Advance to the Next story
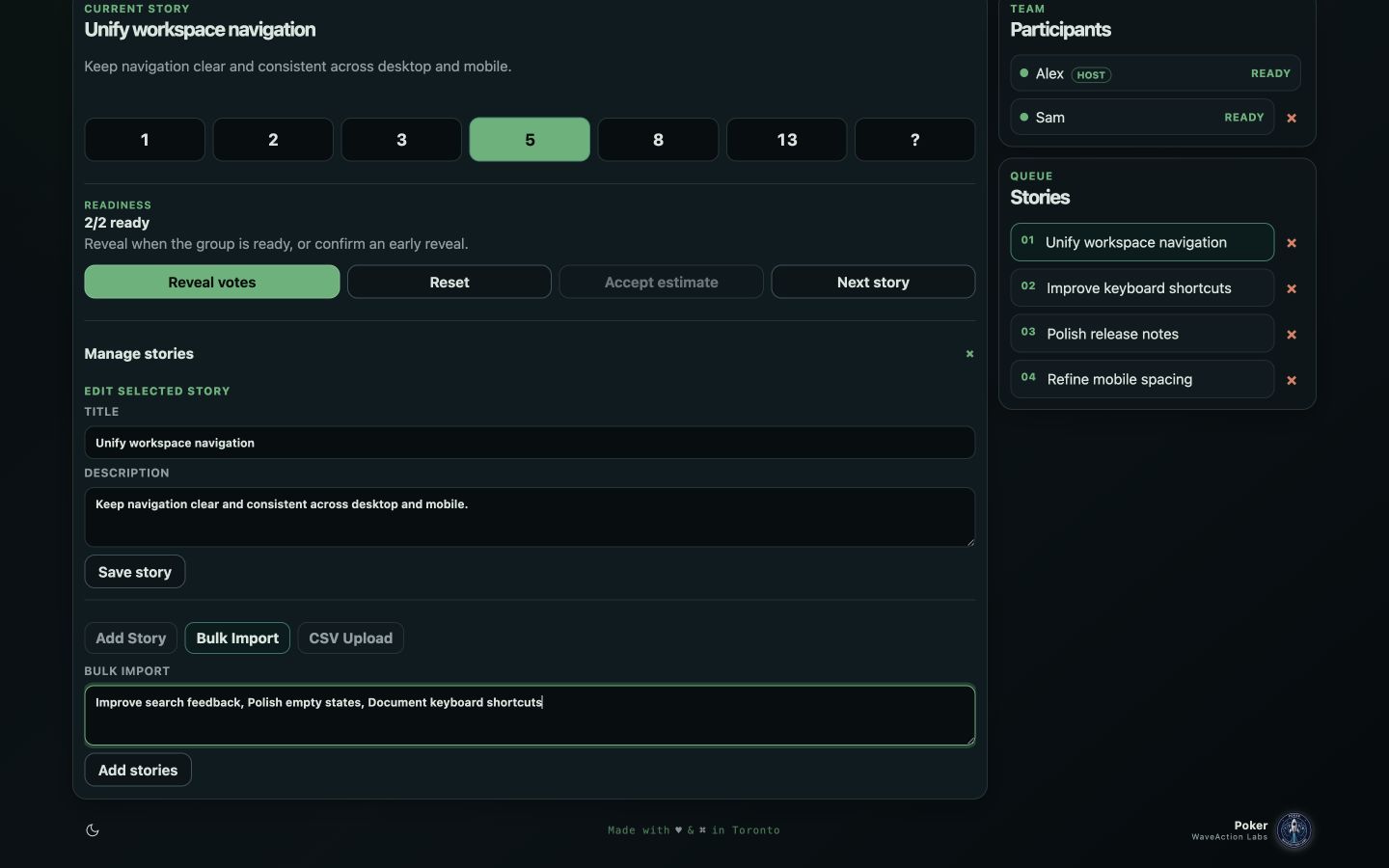 coord(873,283)
